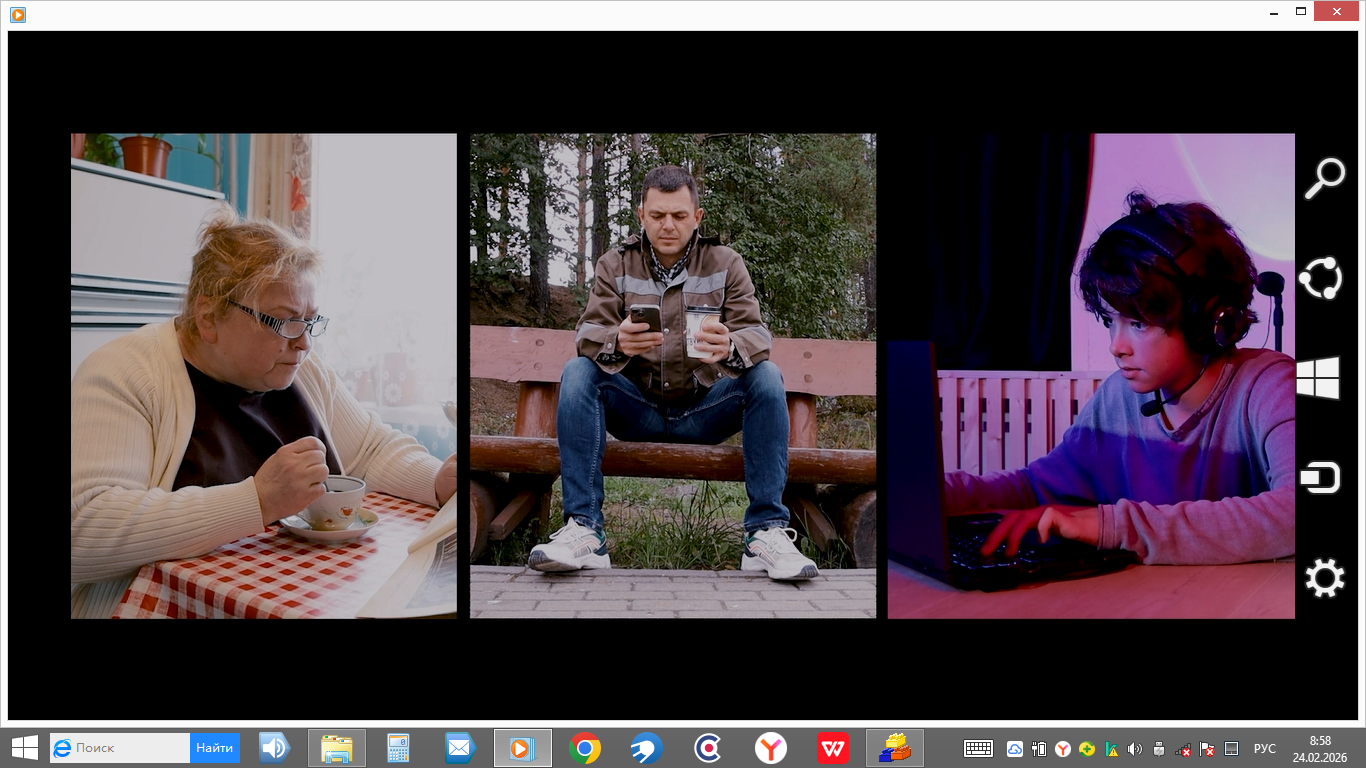The image size is (1366, 768).
Task: Launch WPS Office from the taskbar
Action: pos(833,748)
